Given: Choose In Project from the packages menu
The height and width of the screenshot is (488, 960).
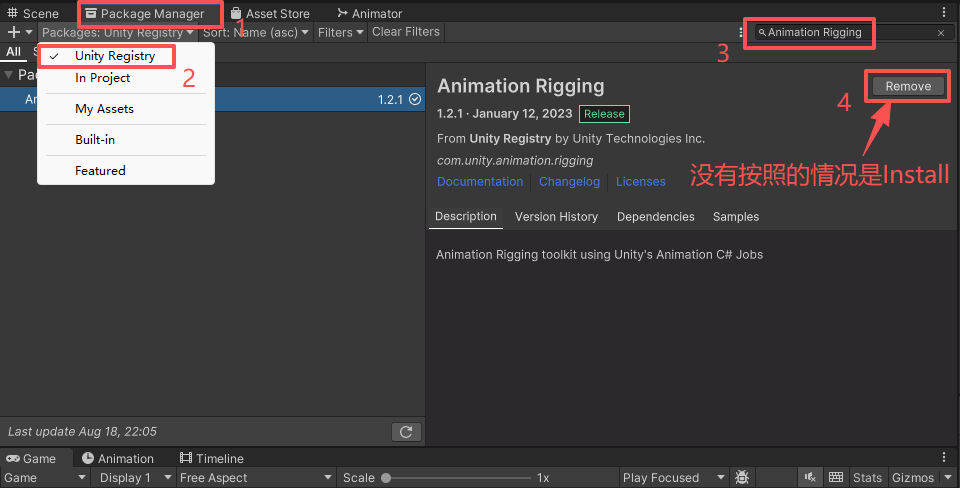Looking at the screenshot, I should coord(103,78).
